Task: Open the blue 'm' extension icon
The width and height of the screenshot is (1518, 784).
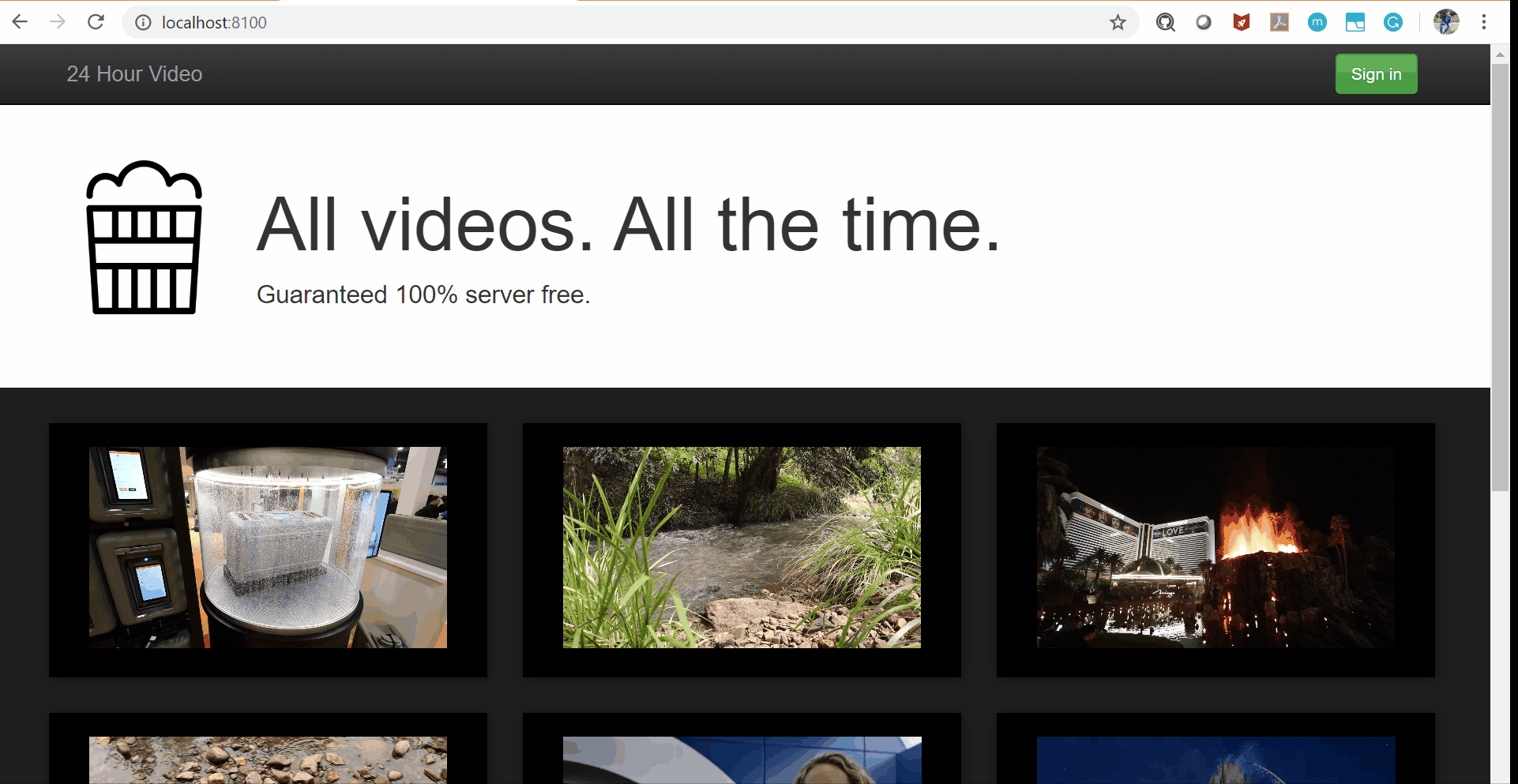Action: click(x=1317, y=23)
